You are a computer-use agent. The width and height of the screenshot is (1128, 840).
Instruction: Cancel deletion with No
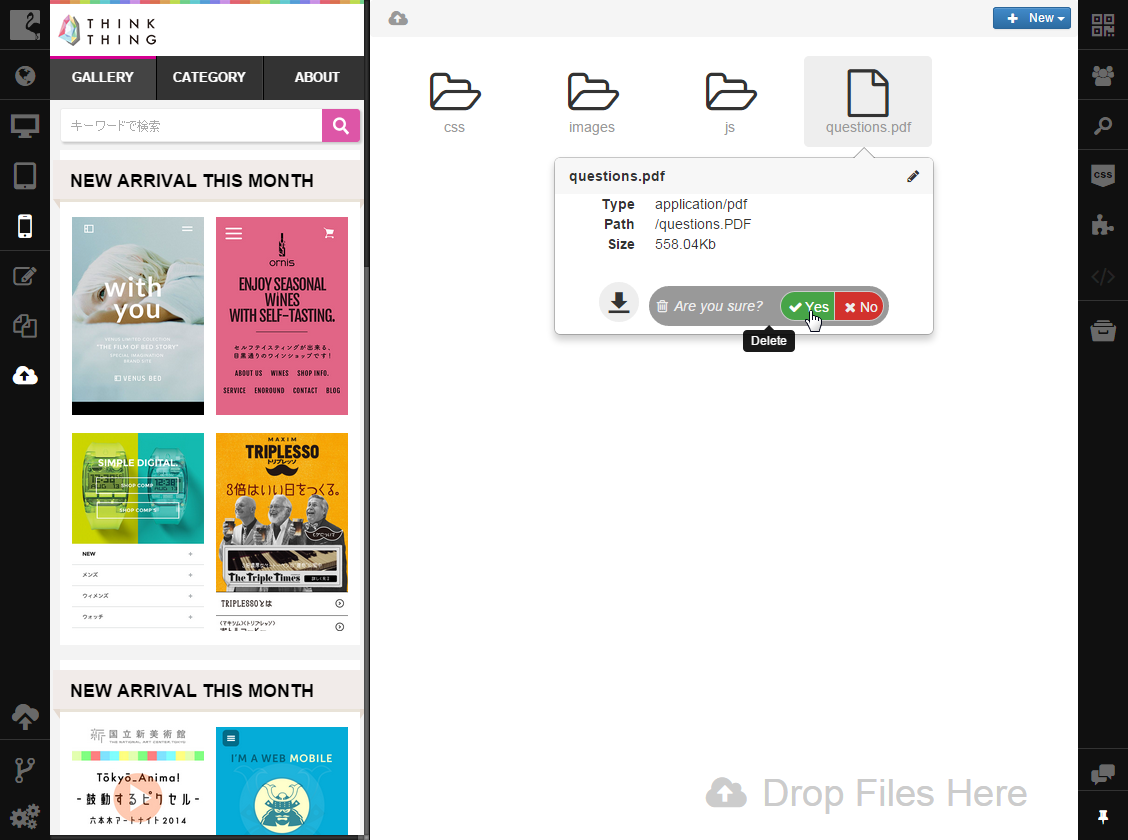tap(860, 307)
